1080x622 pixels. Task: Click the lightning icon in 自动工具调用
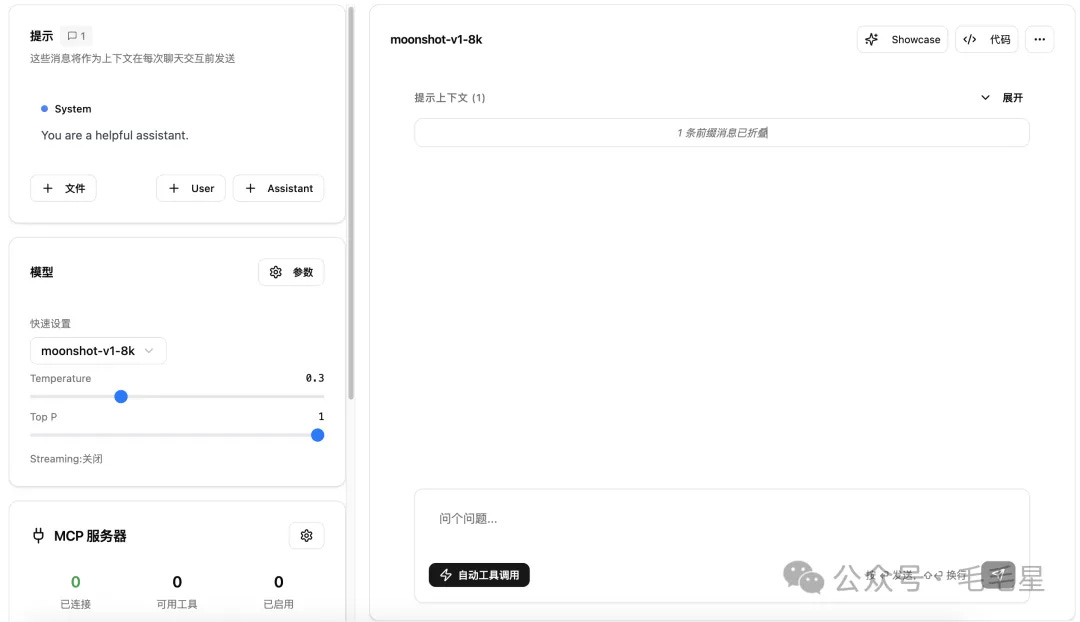coord(446,575)
